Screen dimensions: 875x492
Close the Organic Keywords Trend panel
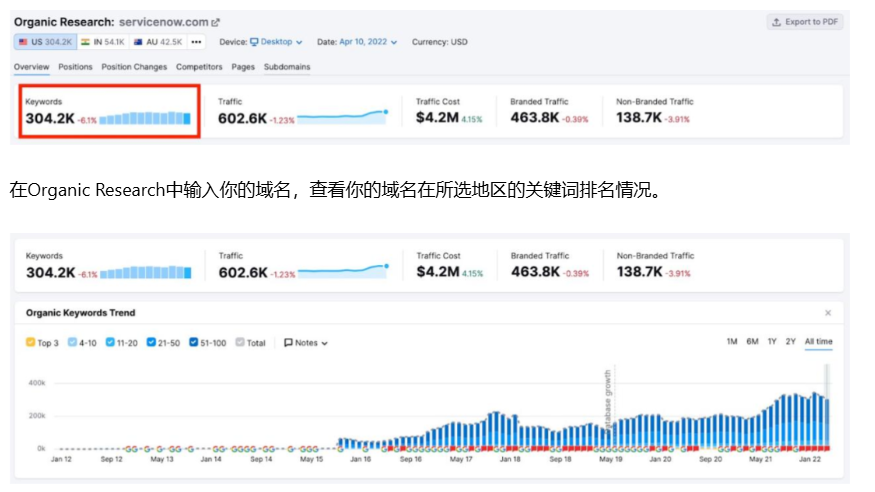point(828,313)
